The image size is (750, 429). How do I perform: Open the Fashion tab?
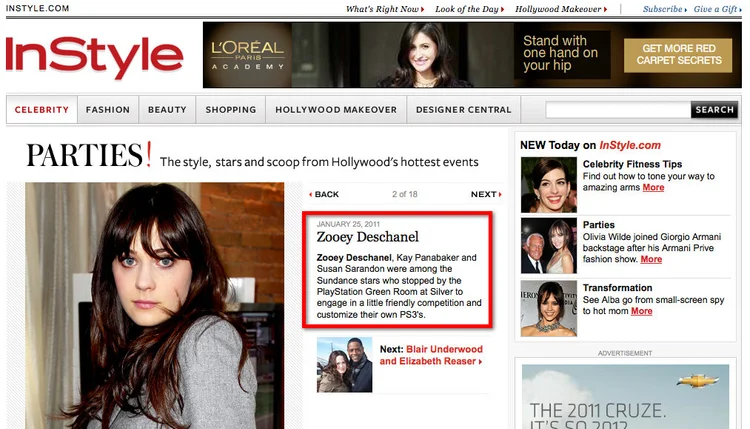(x=108, y=110)
